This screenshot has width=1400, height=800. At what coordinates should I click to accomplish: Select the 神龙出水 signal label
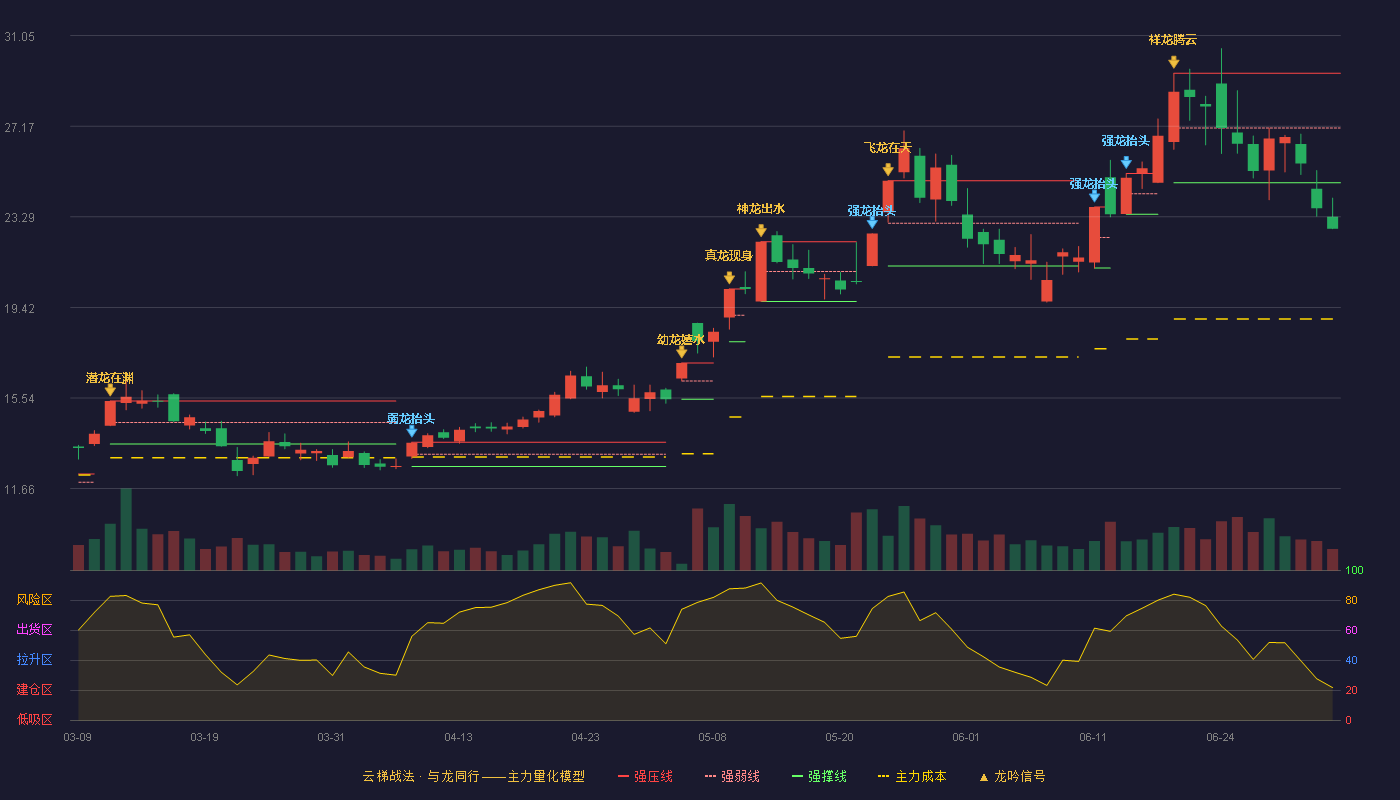pos(761,209)
